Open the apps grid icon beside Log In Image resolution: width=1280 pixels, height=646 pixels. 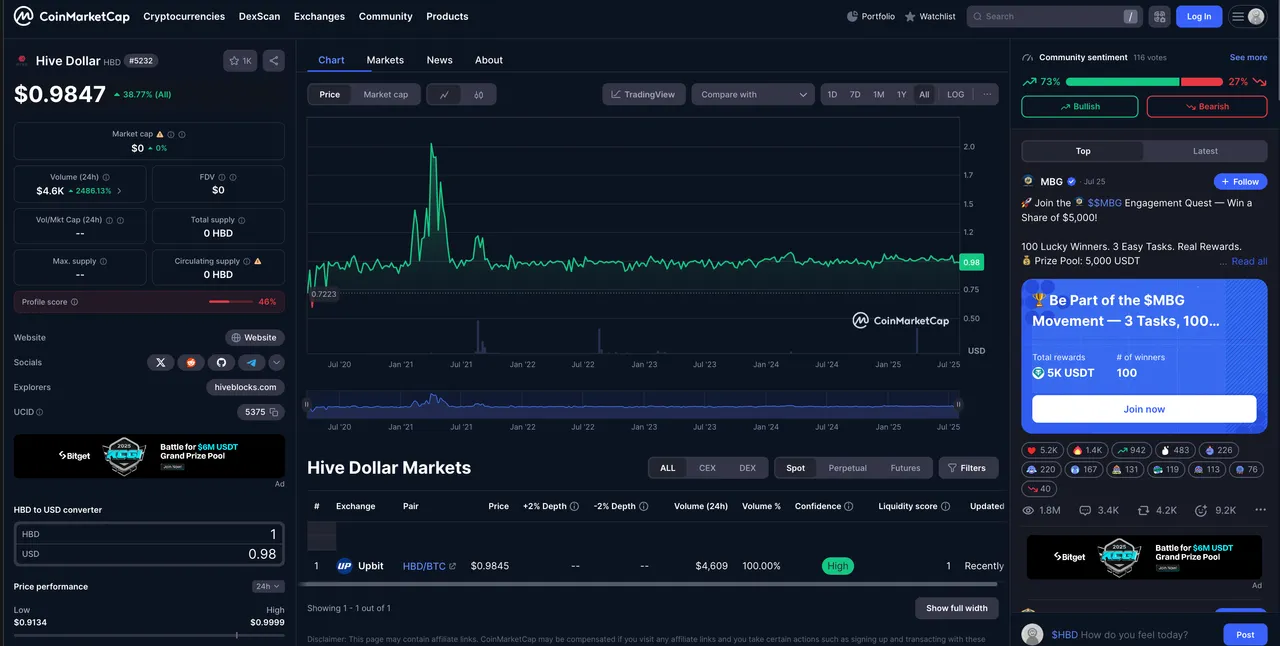[x=1160, y=16]
